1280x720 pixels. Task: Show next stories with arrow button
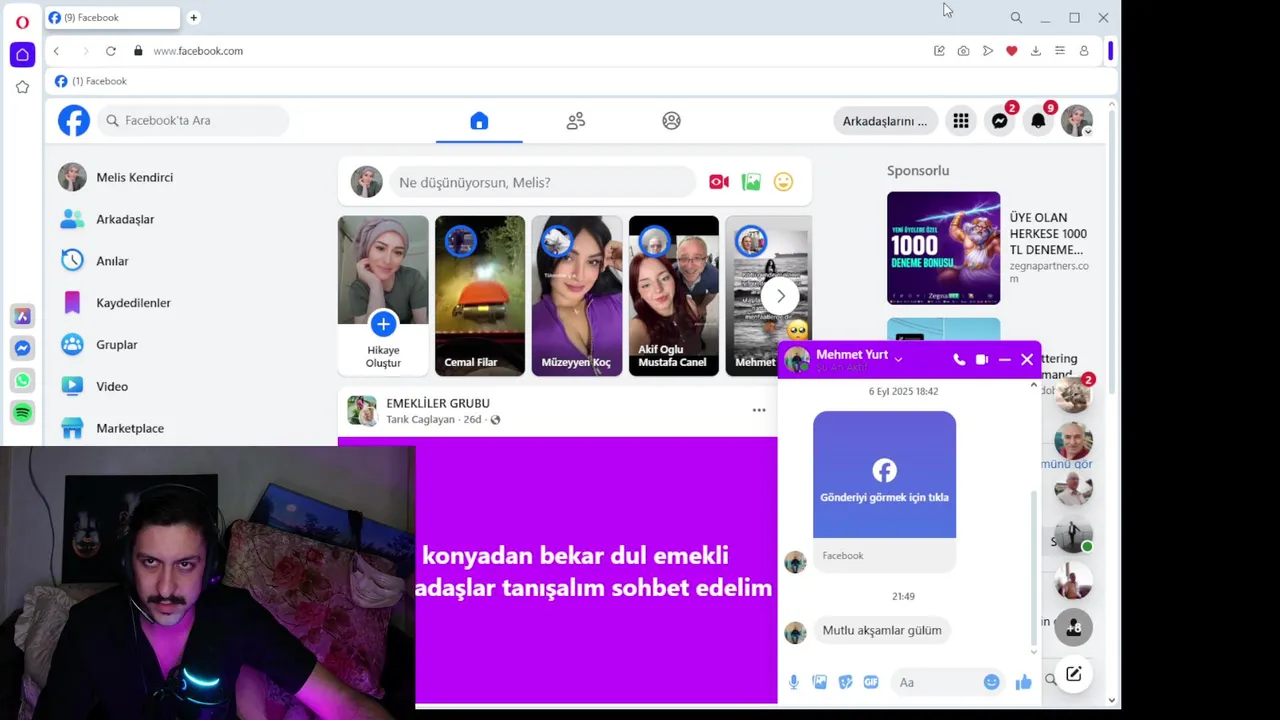[x=780, y=296]
